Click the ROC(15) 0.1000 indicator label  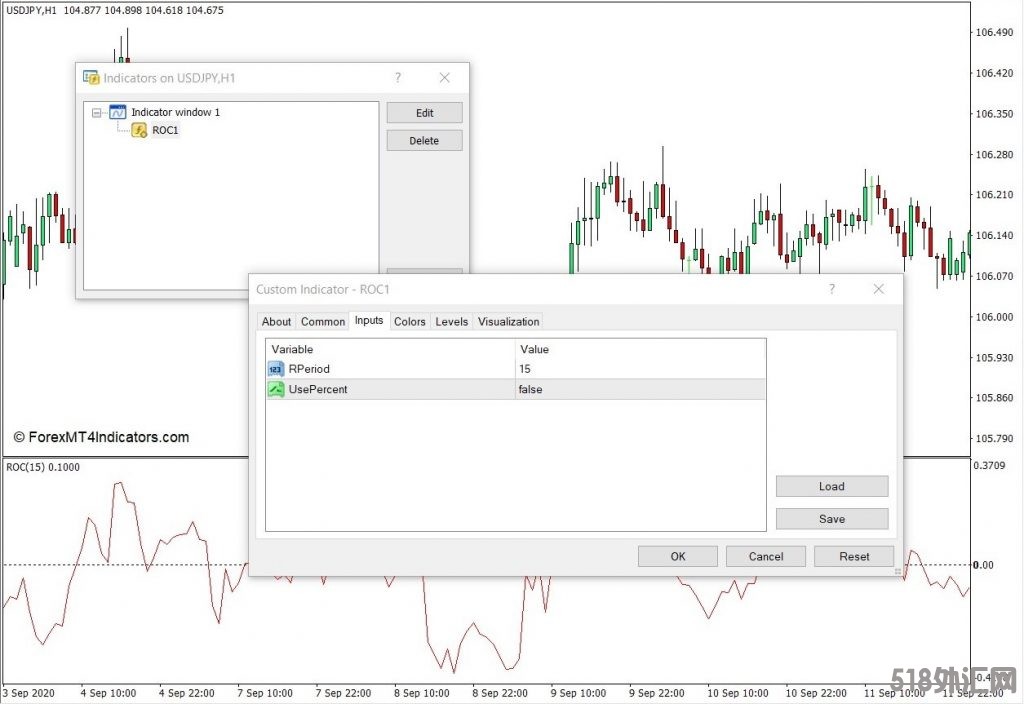point(43,467)
